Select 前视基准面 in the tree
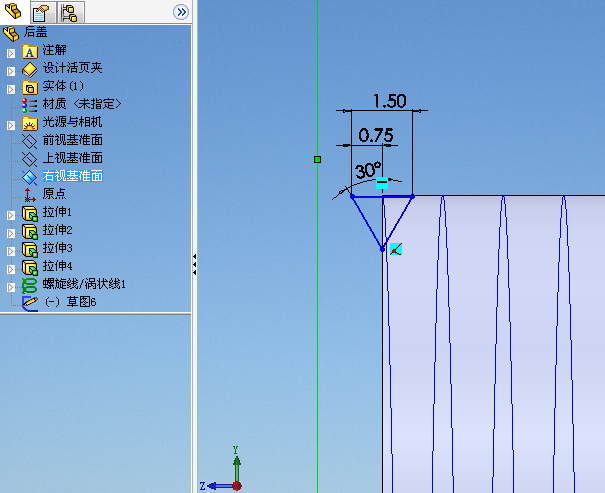605x493 pixels. tap(73, 140)
